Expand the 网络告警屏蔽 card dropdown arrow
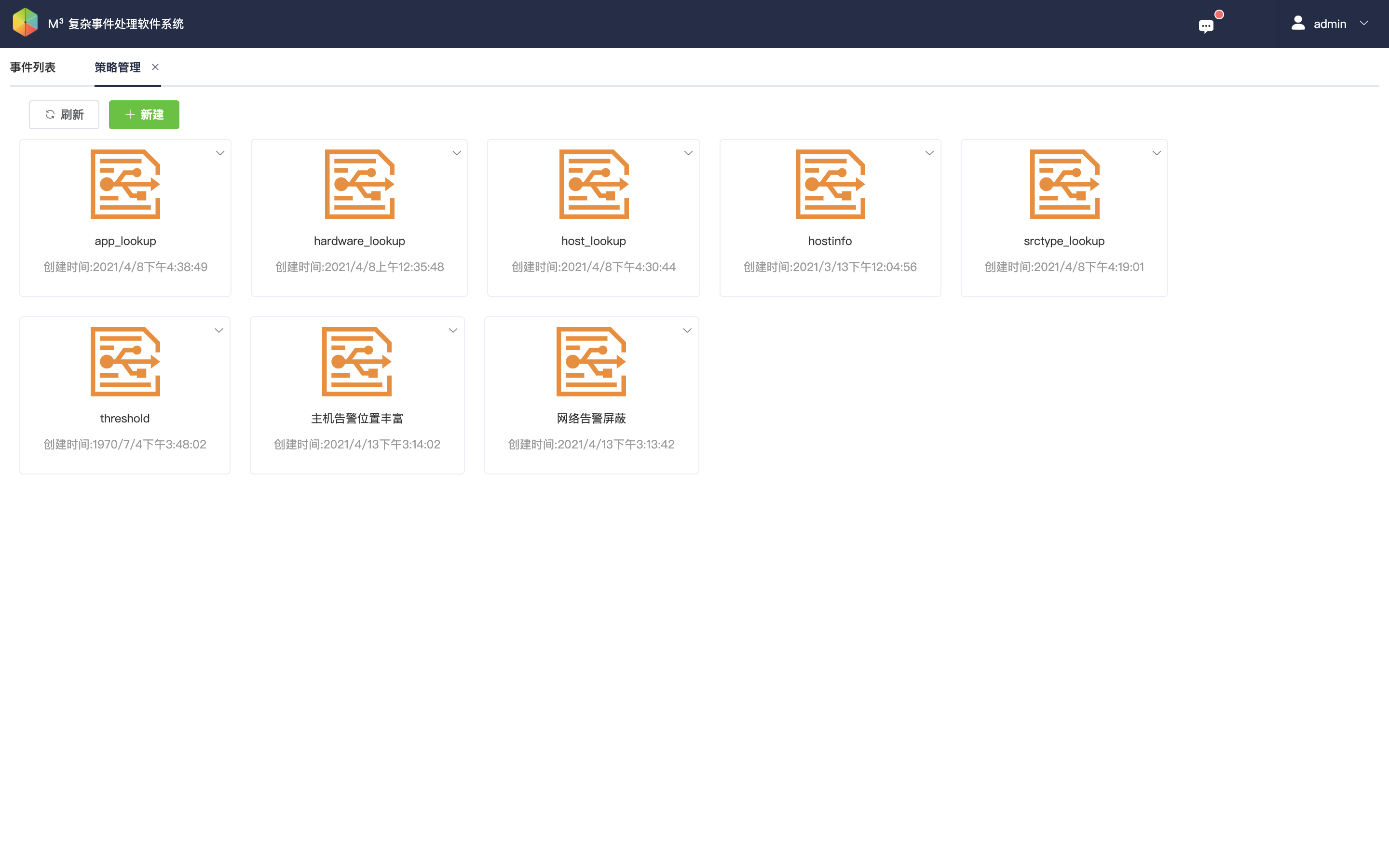 pos(687,330)
